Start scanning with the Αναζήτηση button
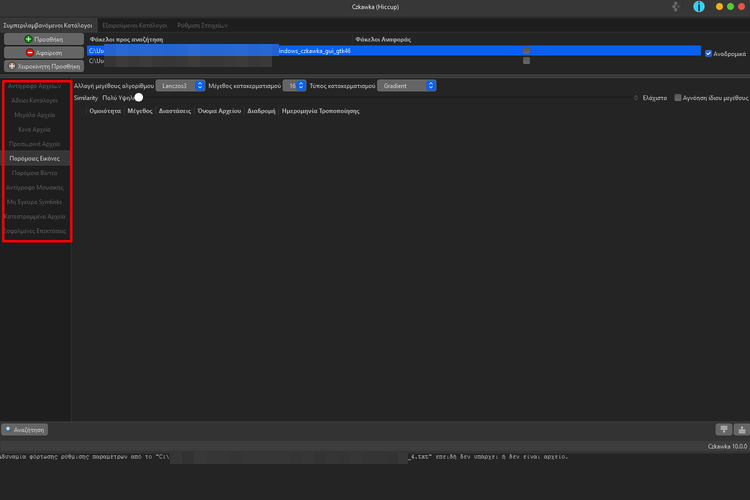Image resolution: width=750 pixels, height=500 pixels. (x=25, y=430)
